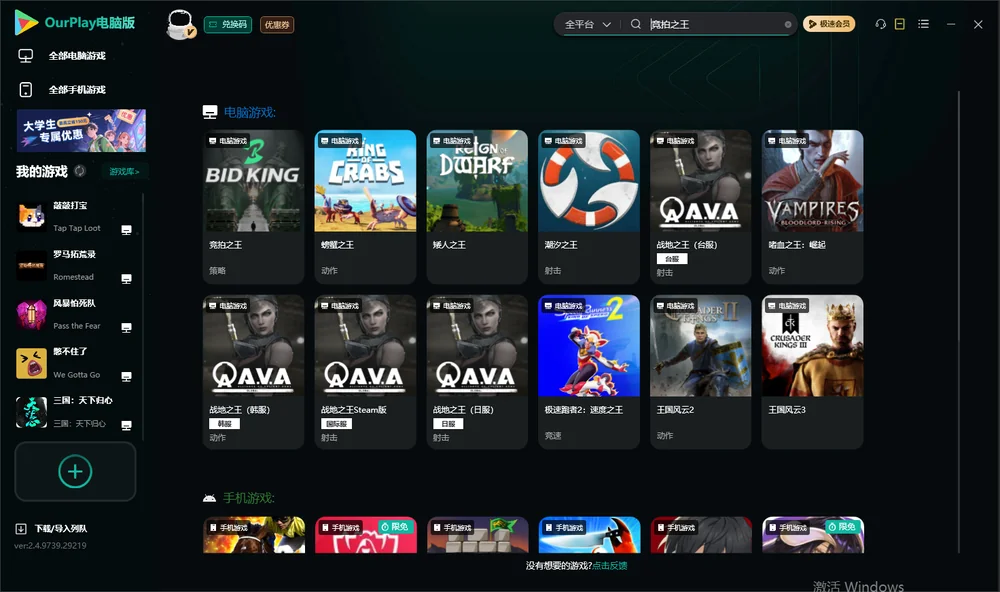The width and height of the screenshot is (1000, 592).
Task: Open the BID KING 竞拍之王 game card
Action: [x=253, y=207]
